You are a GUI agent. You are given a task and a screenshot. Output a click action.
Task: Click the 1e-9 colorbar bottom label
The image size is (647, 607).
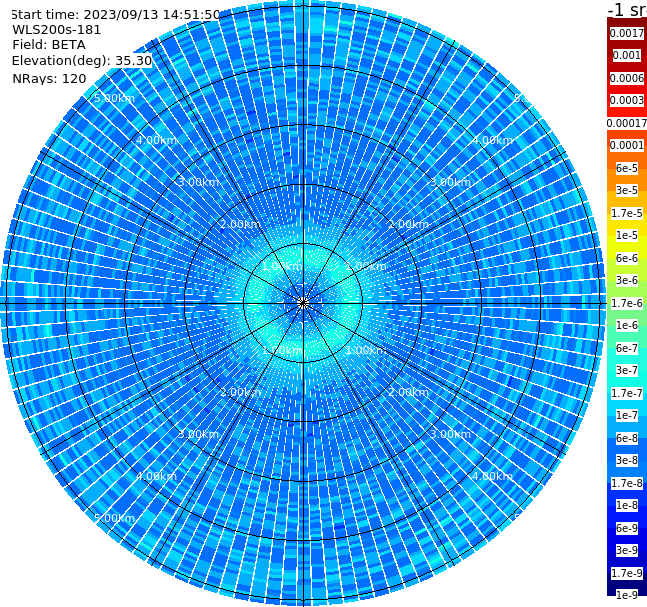[x=627, y=595]
